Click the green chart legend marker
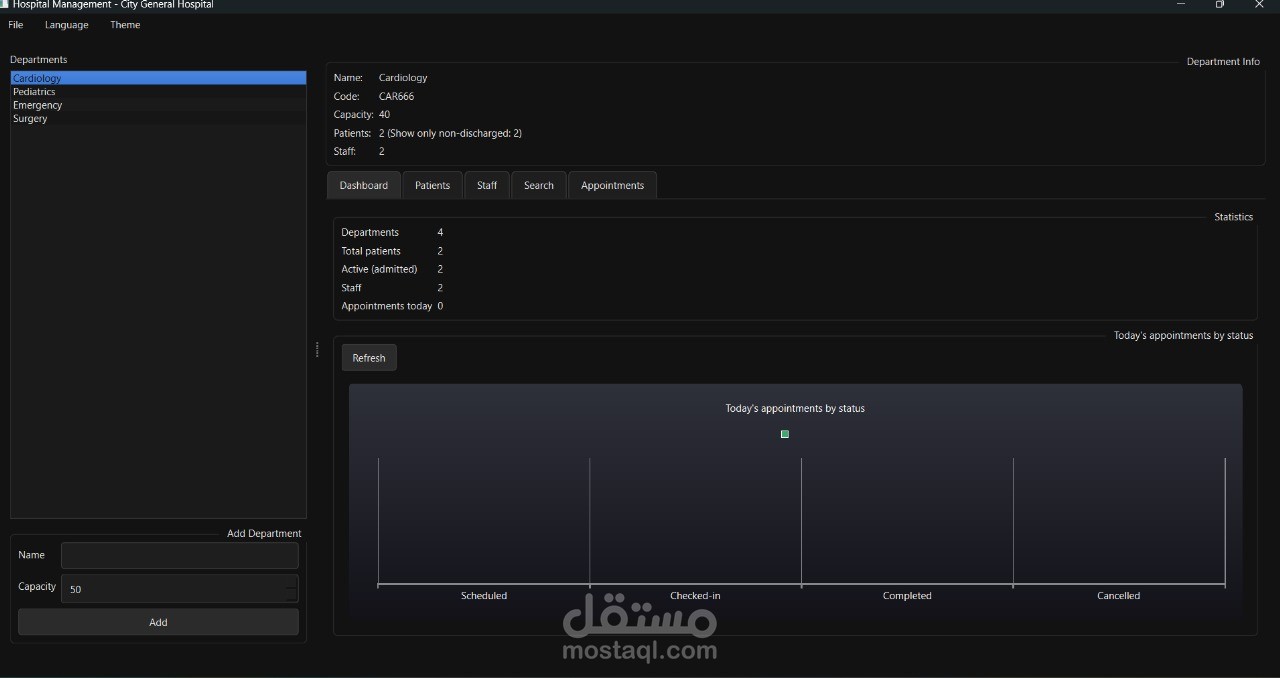 click(x=785, y=434)
